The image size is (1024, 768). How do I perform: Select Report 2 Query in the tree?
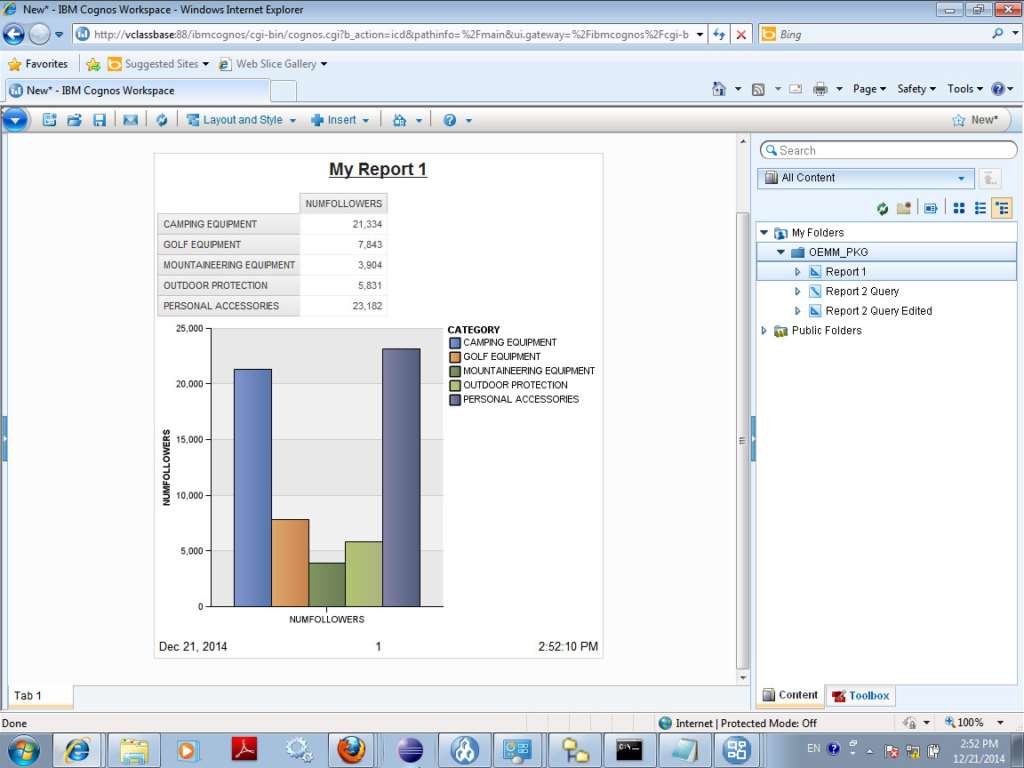pyautogui.click(x=862, y=291)
